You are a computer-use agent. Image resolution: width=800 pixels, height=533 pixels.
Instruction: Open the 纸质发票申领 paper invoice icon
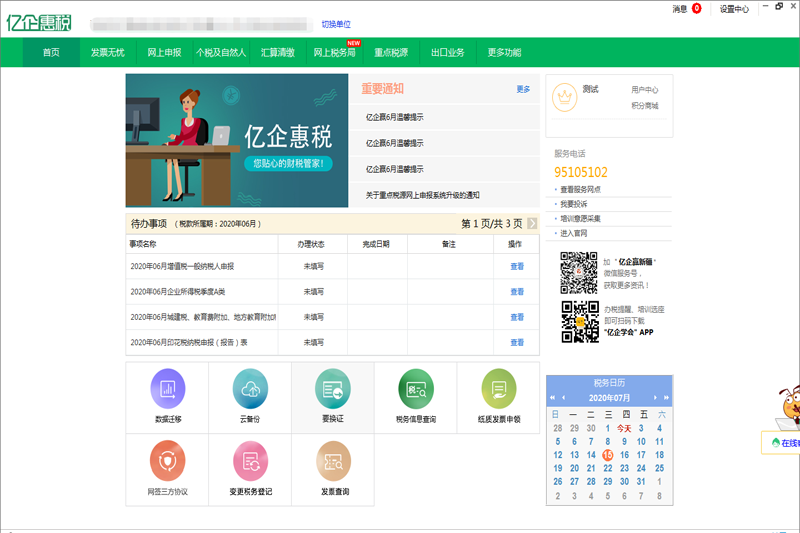498,389
